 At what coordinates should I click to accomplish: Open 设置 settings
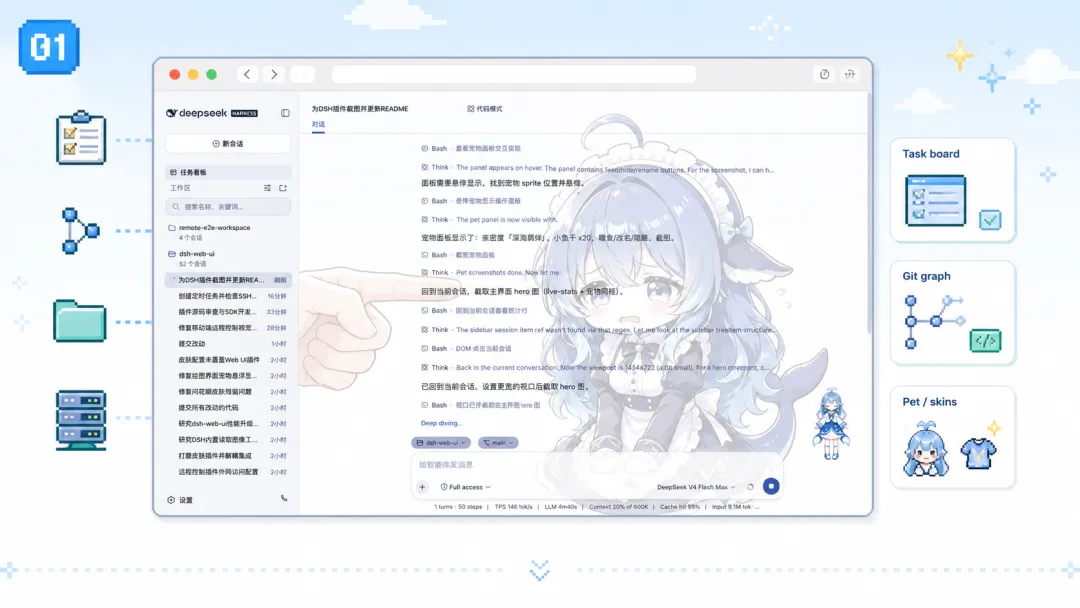tap(180, 500)
